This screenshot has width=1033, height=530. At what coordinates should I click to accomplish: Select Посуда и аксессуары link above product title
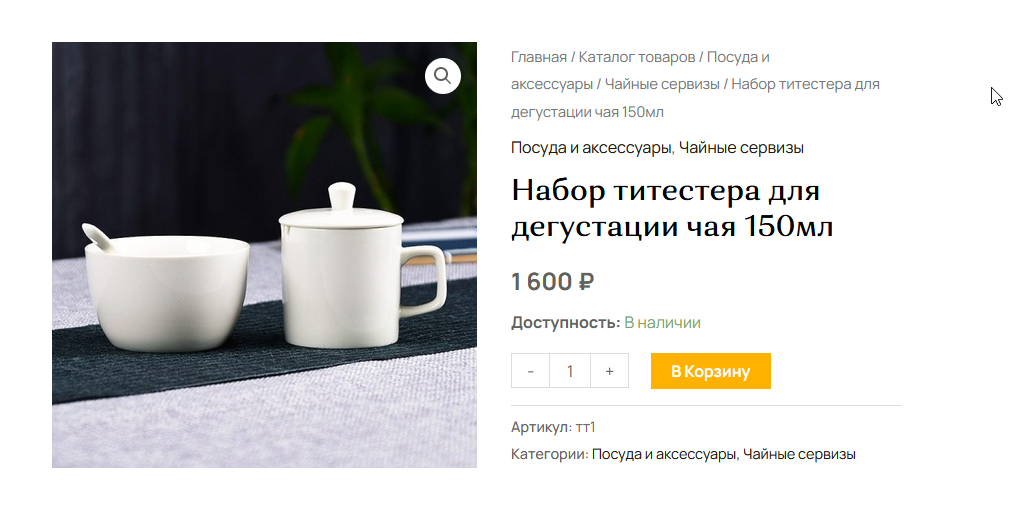click(591, 148)
